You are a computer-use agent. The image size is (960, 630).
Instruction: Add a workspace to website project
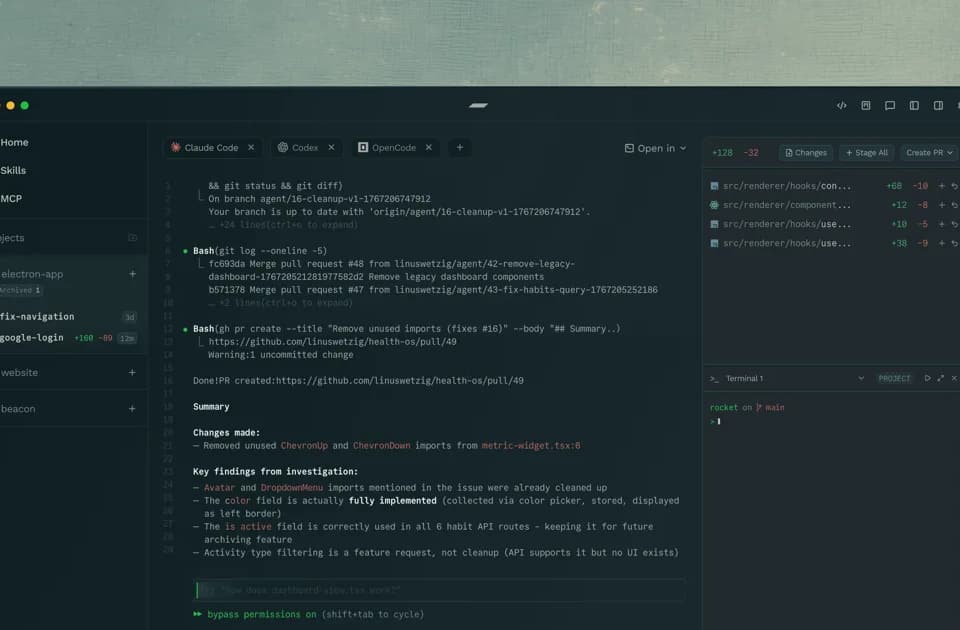click(x=132, y=372)
